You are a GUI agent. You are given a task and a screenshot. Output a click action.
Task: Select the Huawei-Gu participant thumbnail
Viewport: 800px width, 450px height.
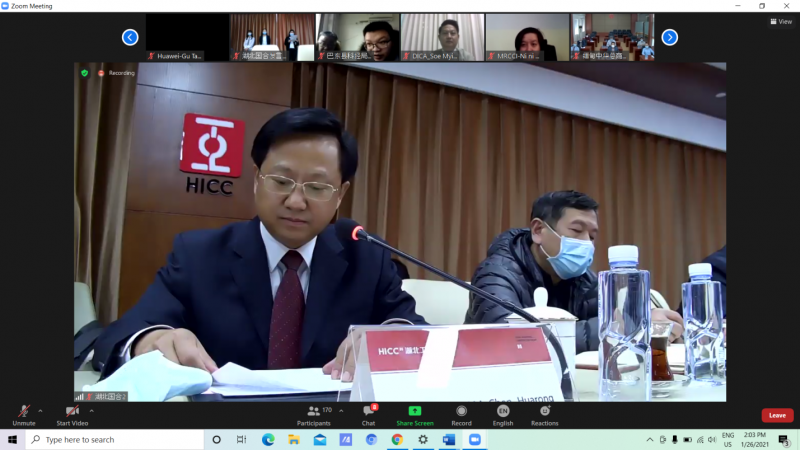pos(187,37)
